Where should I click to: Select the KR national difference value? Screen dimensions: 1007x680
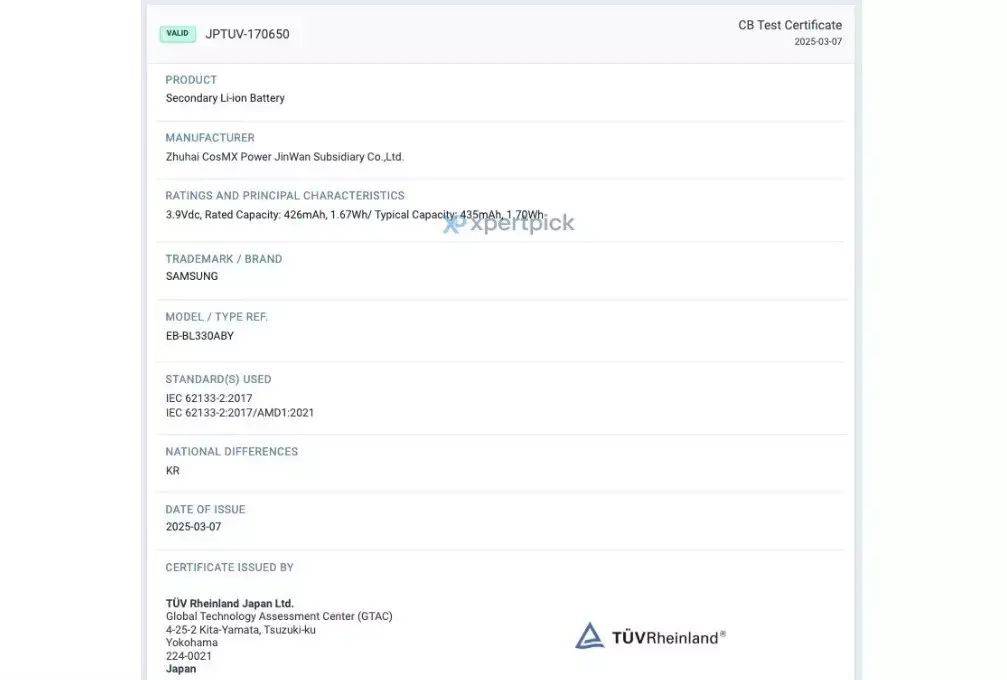tap(173, 471)
